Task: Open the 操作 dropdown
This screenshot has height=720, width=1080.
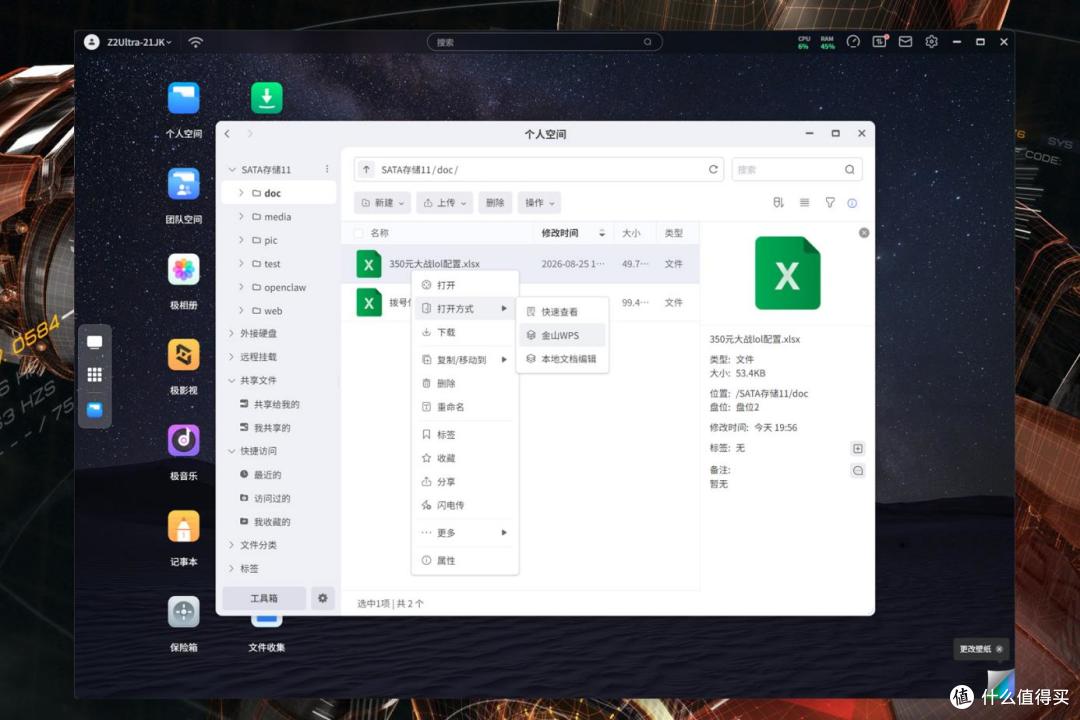Action: tap(539, 203)
